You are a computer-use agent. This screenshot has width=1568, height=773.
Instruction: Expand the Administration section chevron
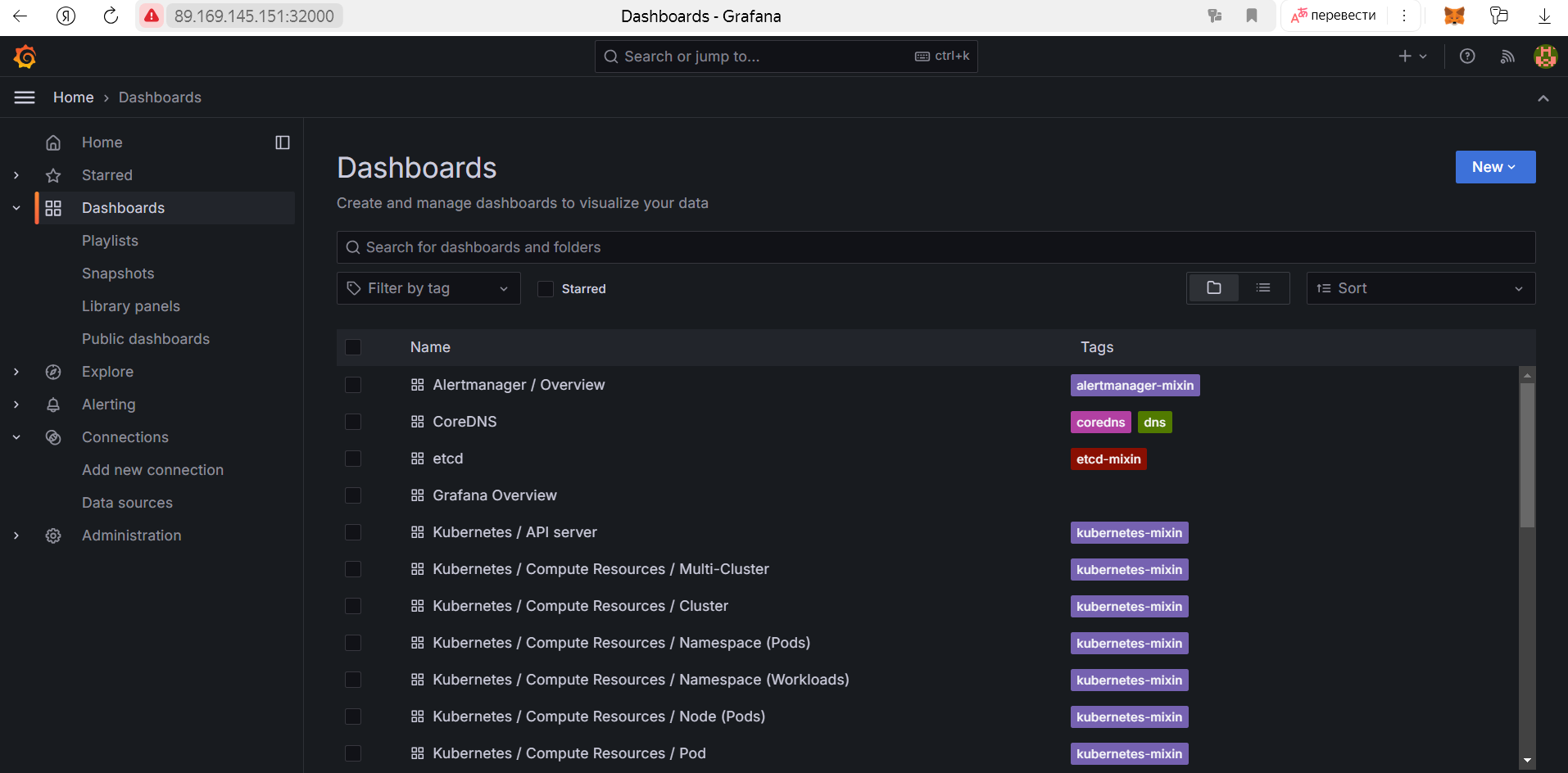16,536
